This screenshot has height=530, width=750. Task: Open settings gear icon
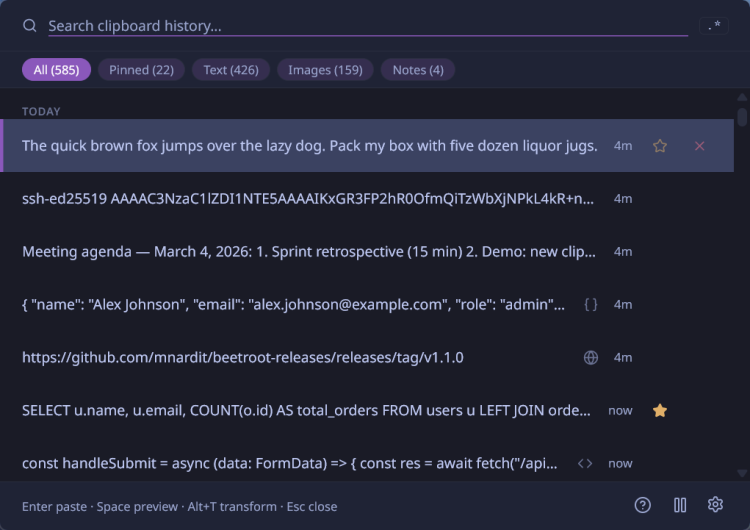click(x=715, y=505)
